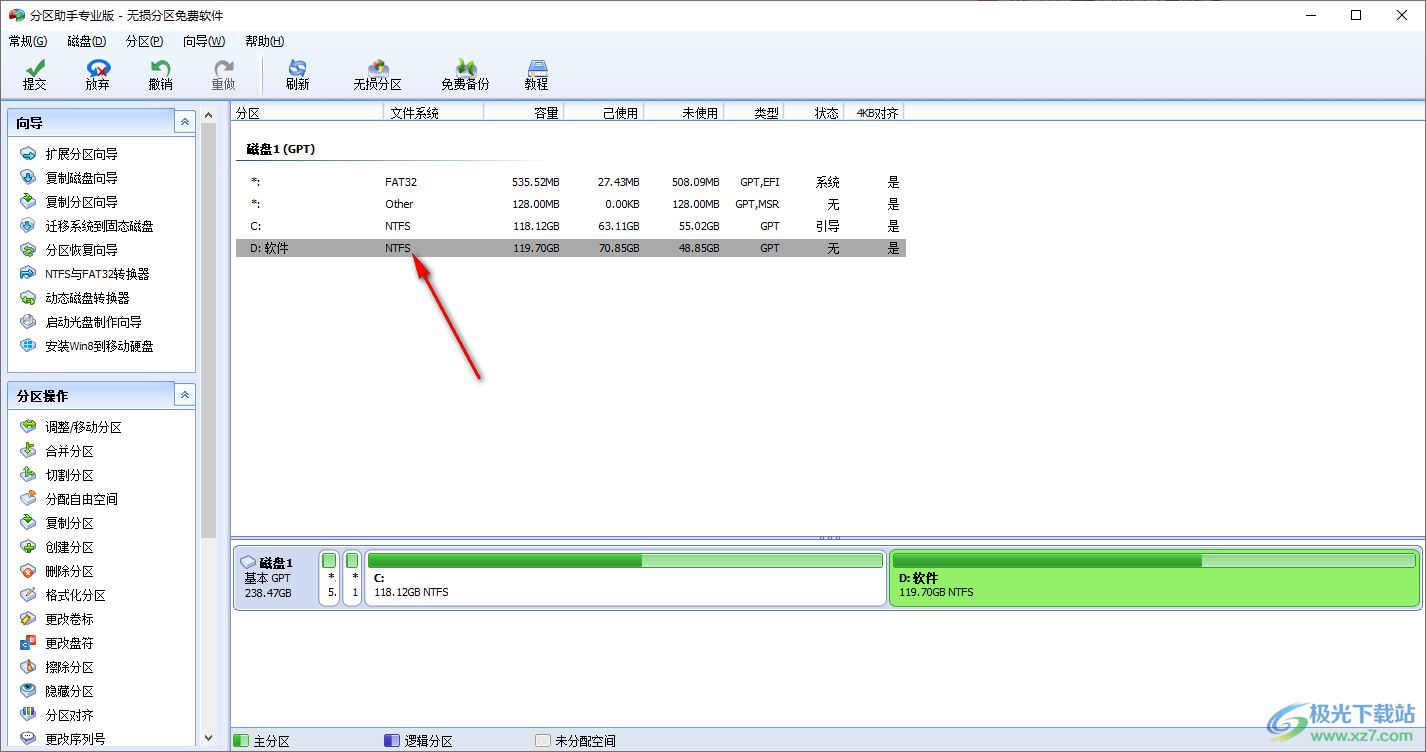1426x752 pixels.
Task: Open the 向导(W) menu
Action: point(204,41)
